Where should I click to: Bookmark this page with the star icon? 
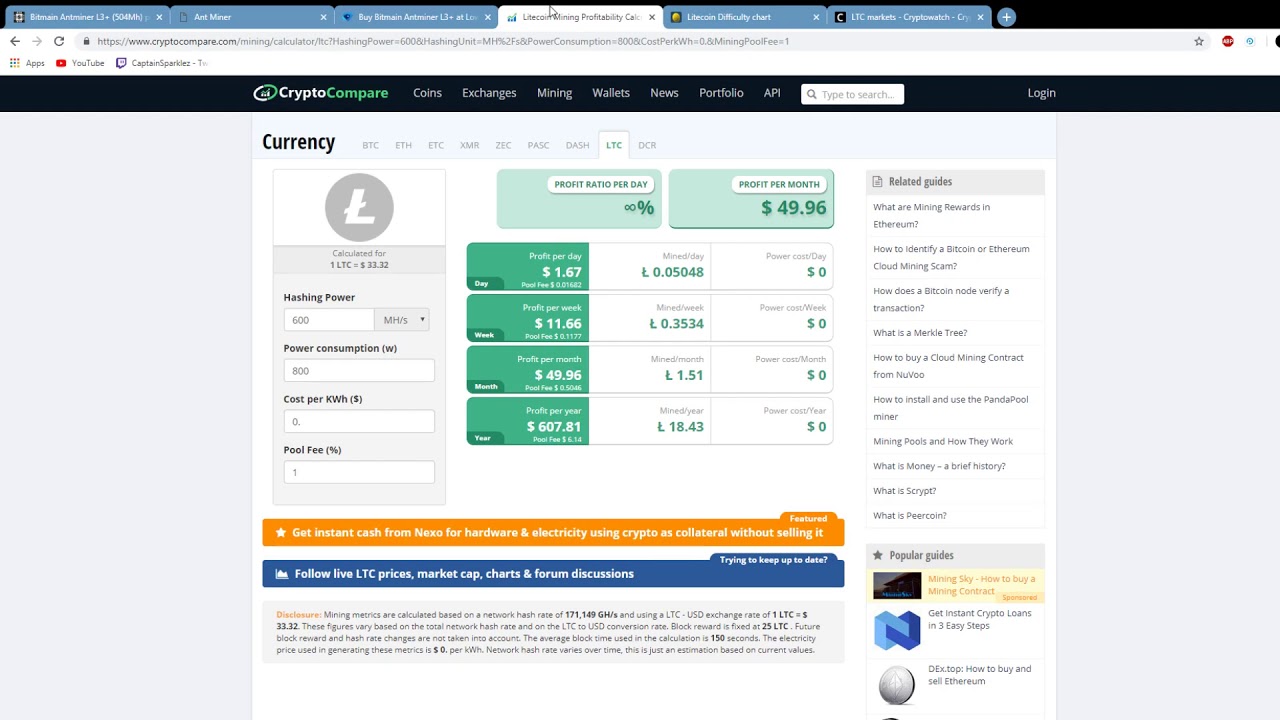(1199, 41)
